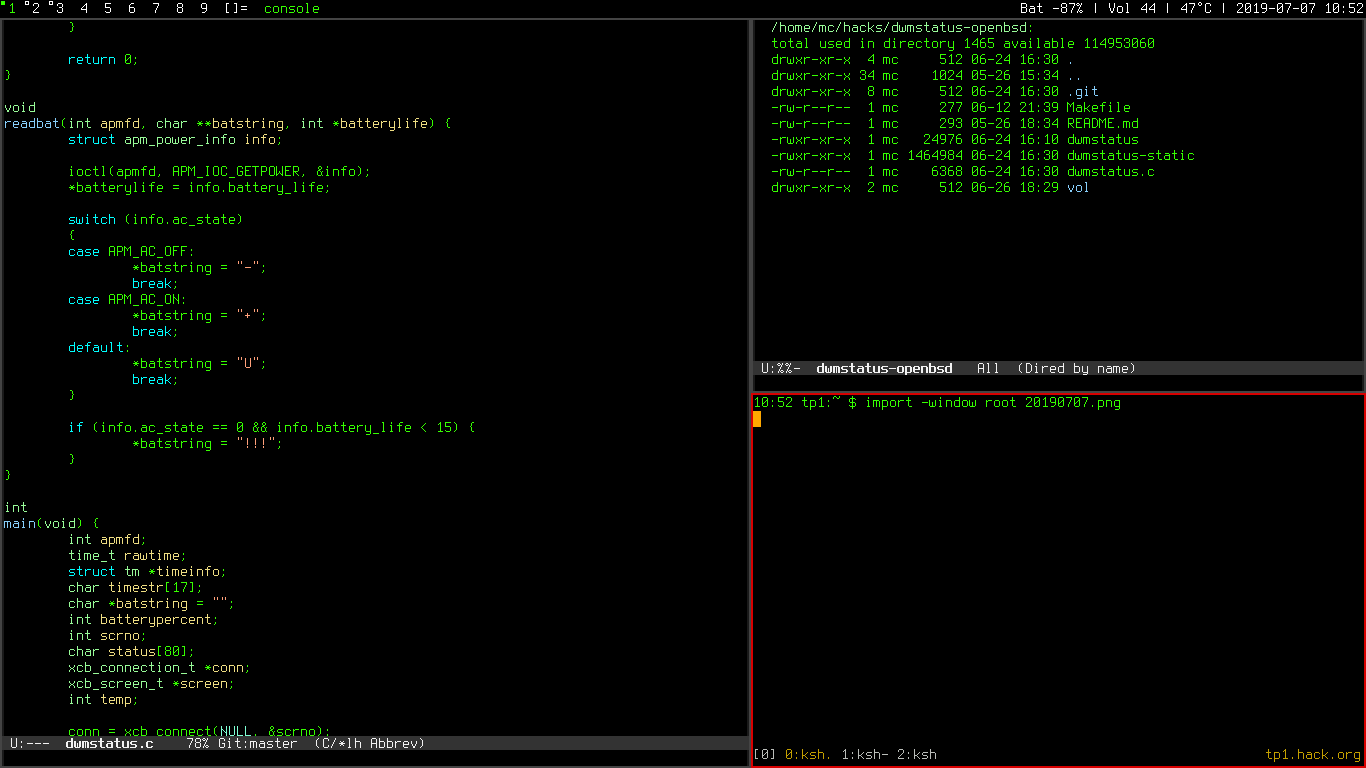Click dwmstatus.c buffer name in mode line
This screenshot has width=1366, height=768.
(109, 743)
